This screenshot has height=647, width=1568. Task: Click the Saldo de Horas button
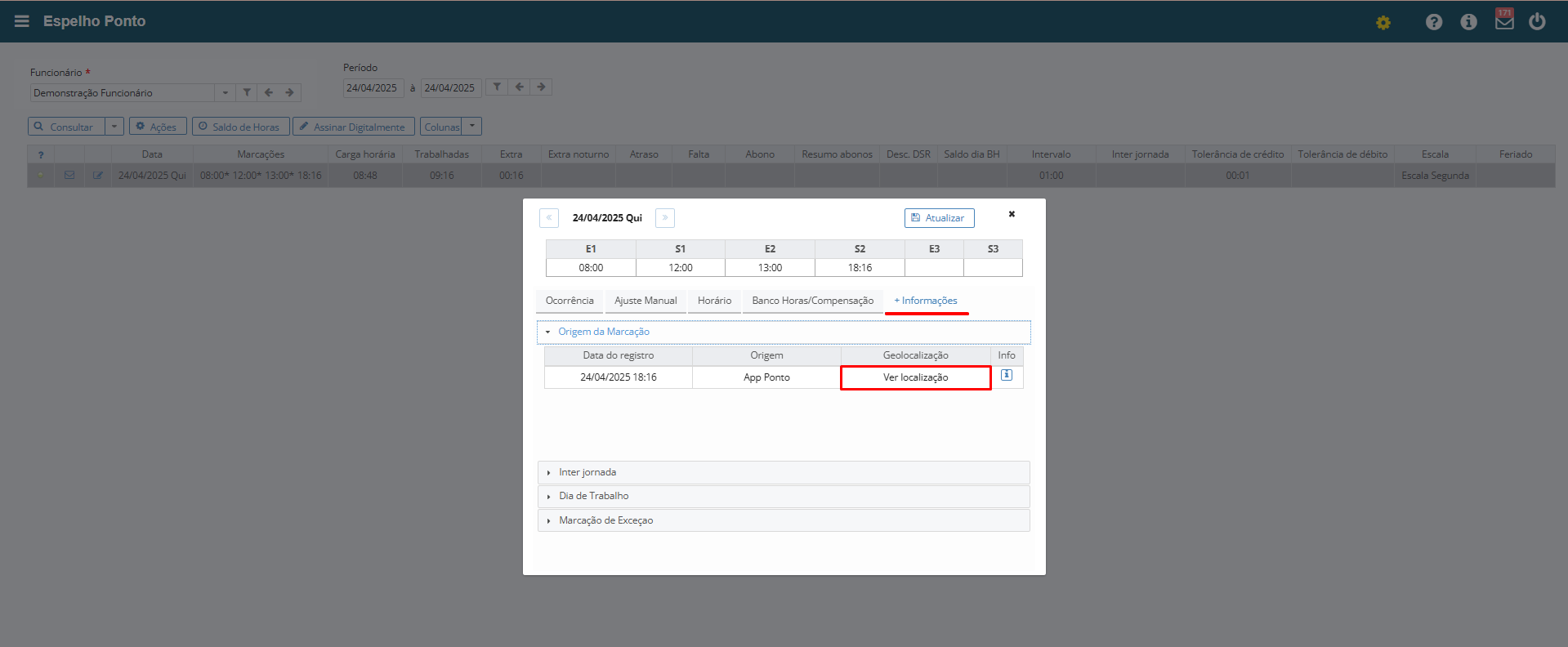click(x=240, y=127)
